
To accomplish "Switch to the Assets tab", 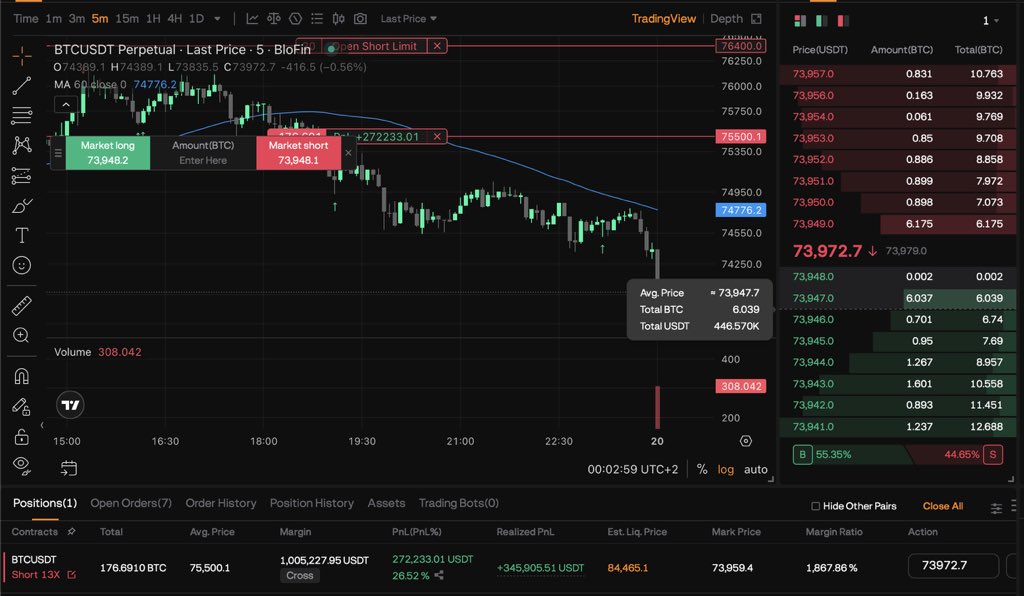I will 386,503.
